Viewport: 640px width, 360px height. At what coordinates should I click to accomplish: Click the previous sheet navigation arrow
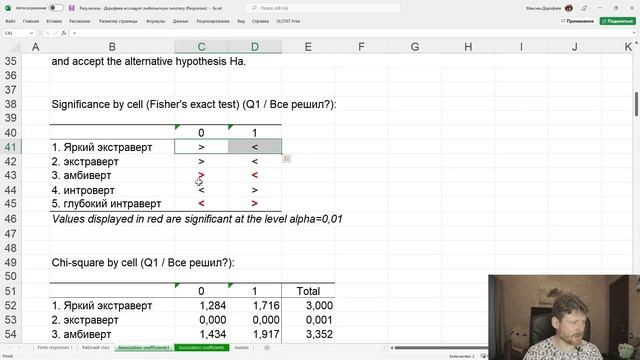coord(9,348)
